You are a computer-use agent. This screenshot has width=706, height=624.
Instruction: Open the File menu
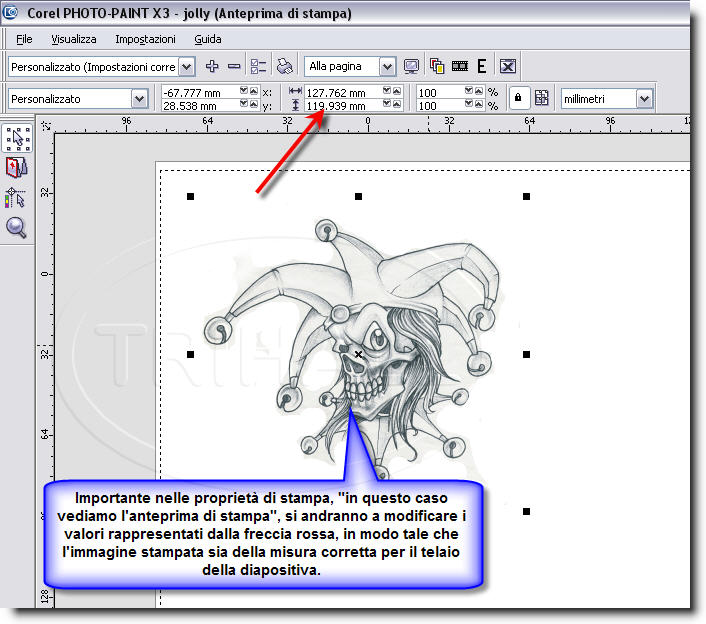(x=24, y=39)
